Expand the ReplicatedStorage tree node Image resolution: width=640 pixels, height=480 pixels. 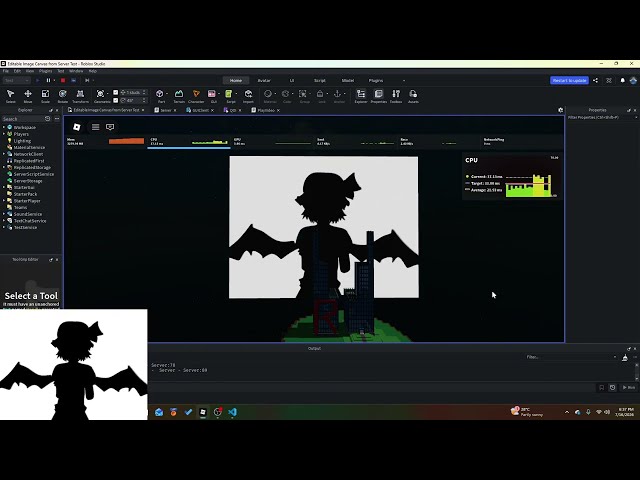pos(4,167)
